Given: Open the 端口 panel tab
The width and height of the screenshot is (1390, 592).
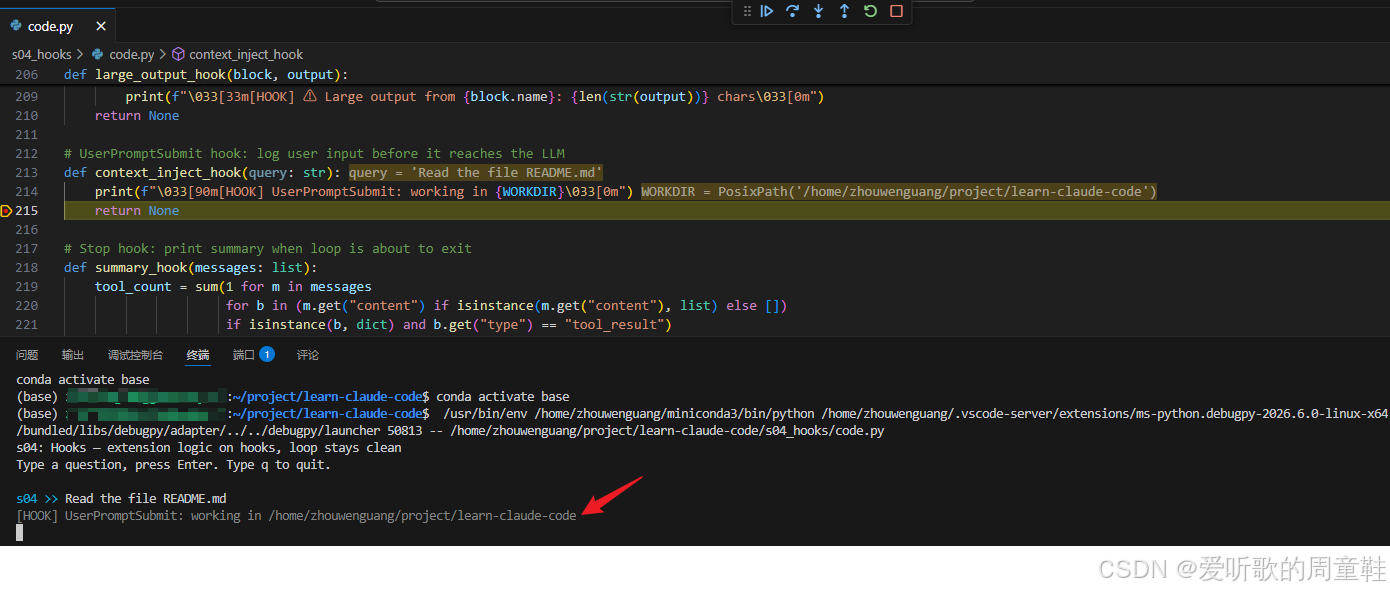Looking at the screenshot, I should [x=244, y=355].
